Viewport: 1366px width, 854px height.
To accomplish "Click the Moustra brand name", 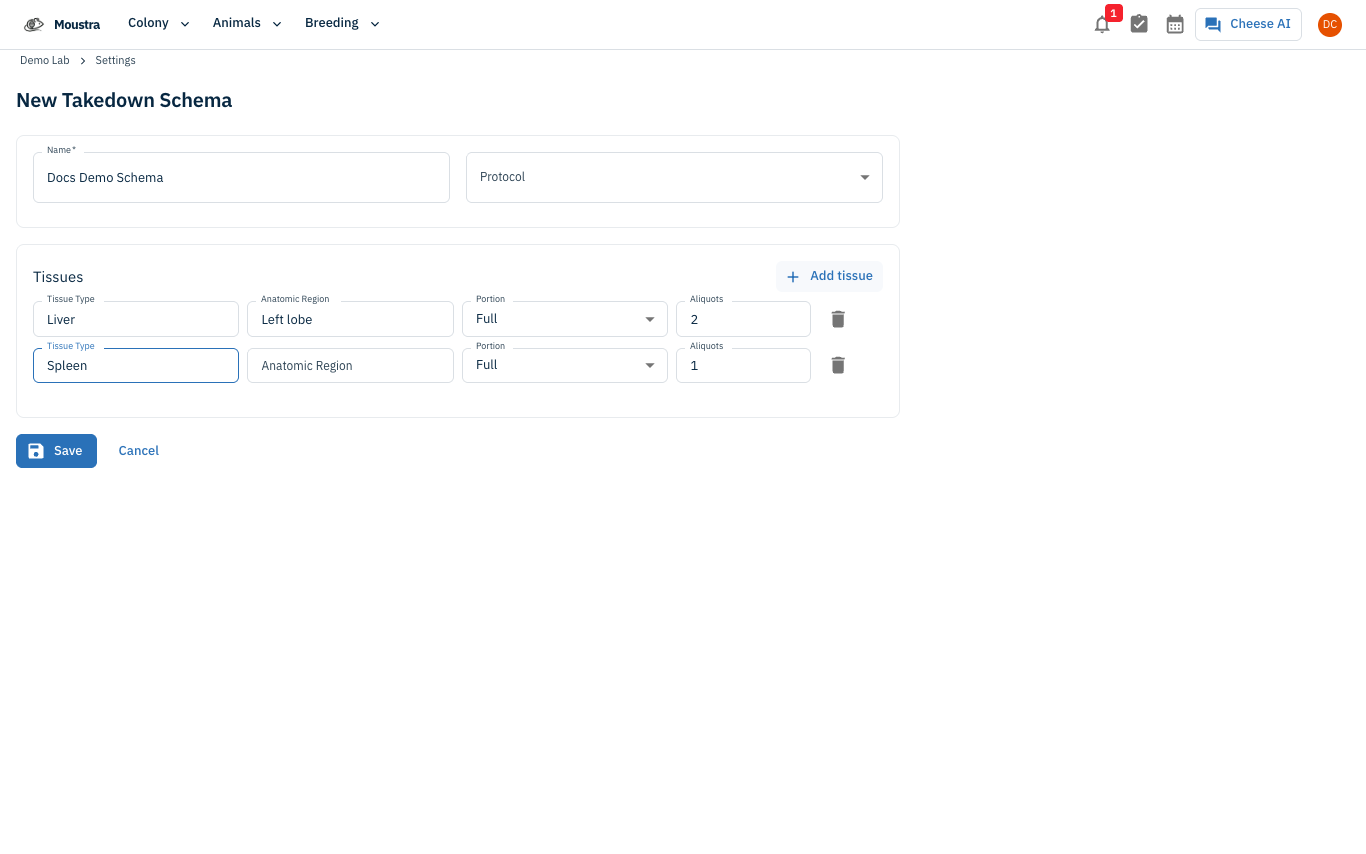I will tap(77, 24).
